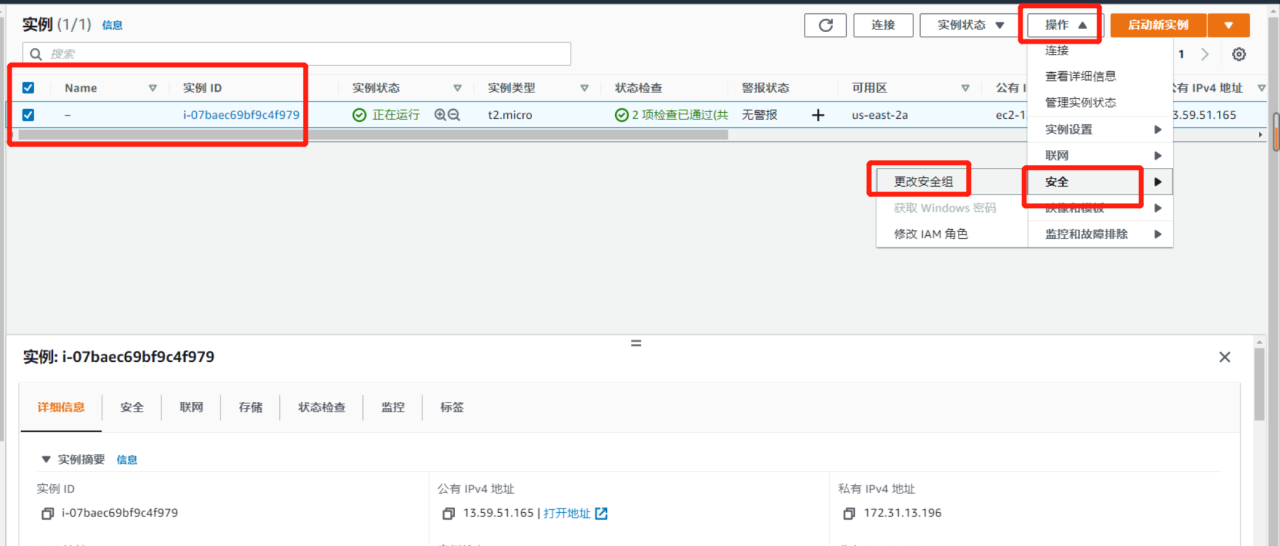This screenshot has height=546, width=1280.
Task: Click the vertical scrollbar of details panel
Action: (x=1261, y=385)
